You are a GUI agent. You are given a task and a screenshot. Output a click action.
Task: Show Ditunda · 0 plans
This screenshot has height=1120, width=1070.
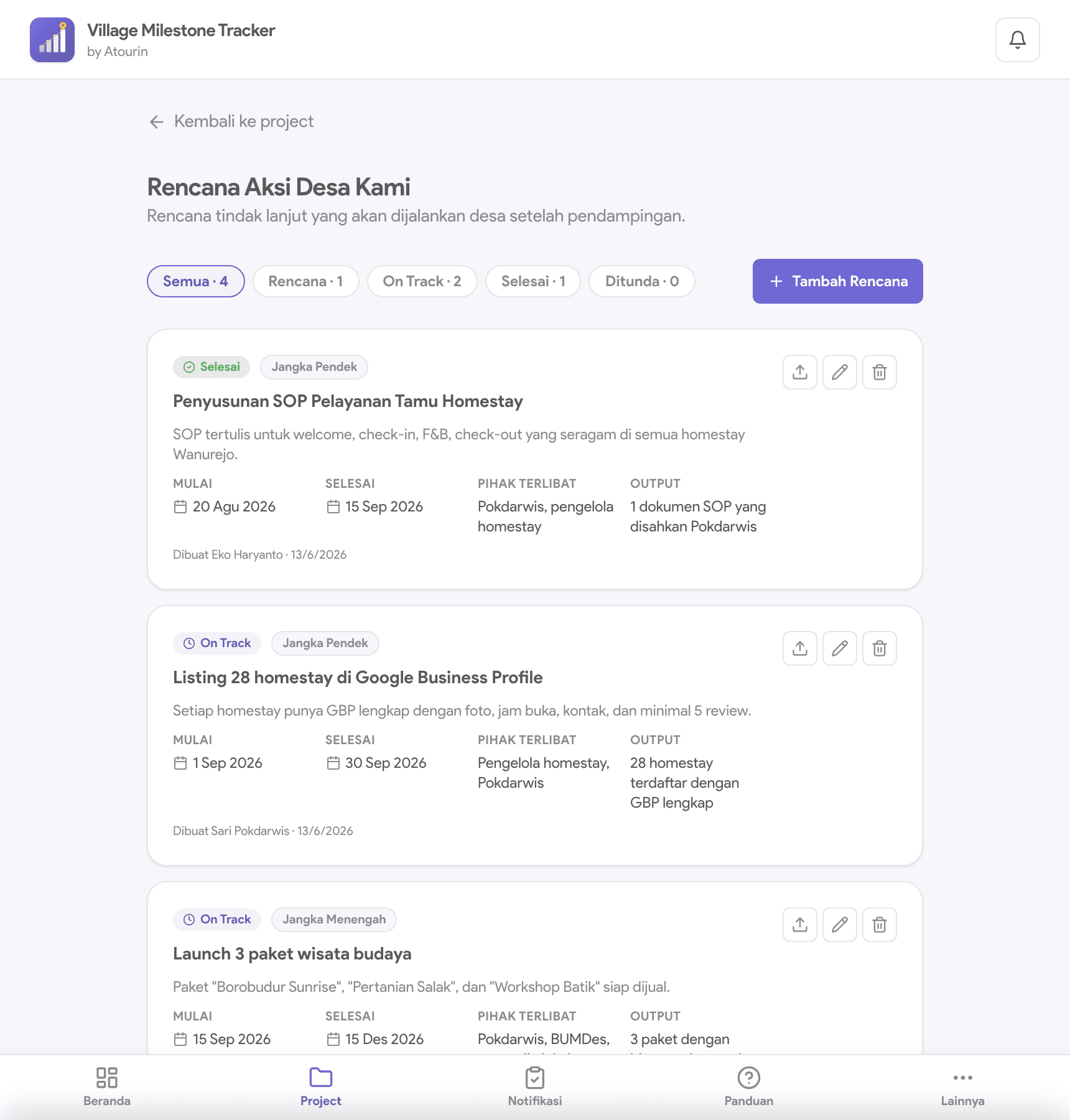click(x=642, y=281)
